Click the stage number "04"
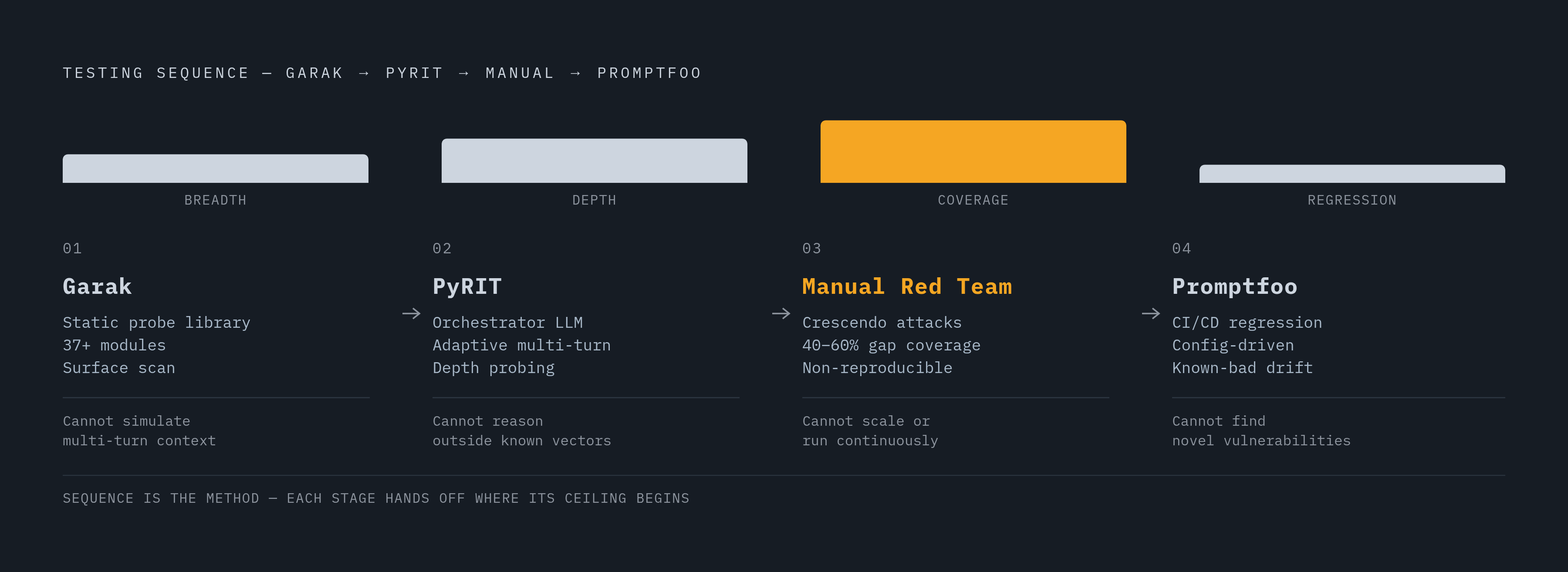This screenshot has height=572, width=1568. coord(1182,248)
